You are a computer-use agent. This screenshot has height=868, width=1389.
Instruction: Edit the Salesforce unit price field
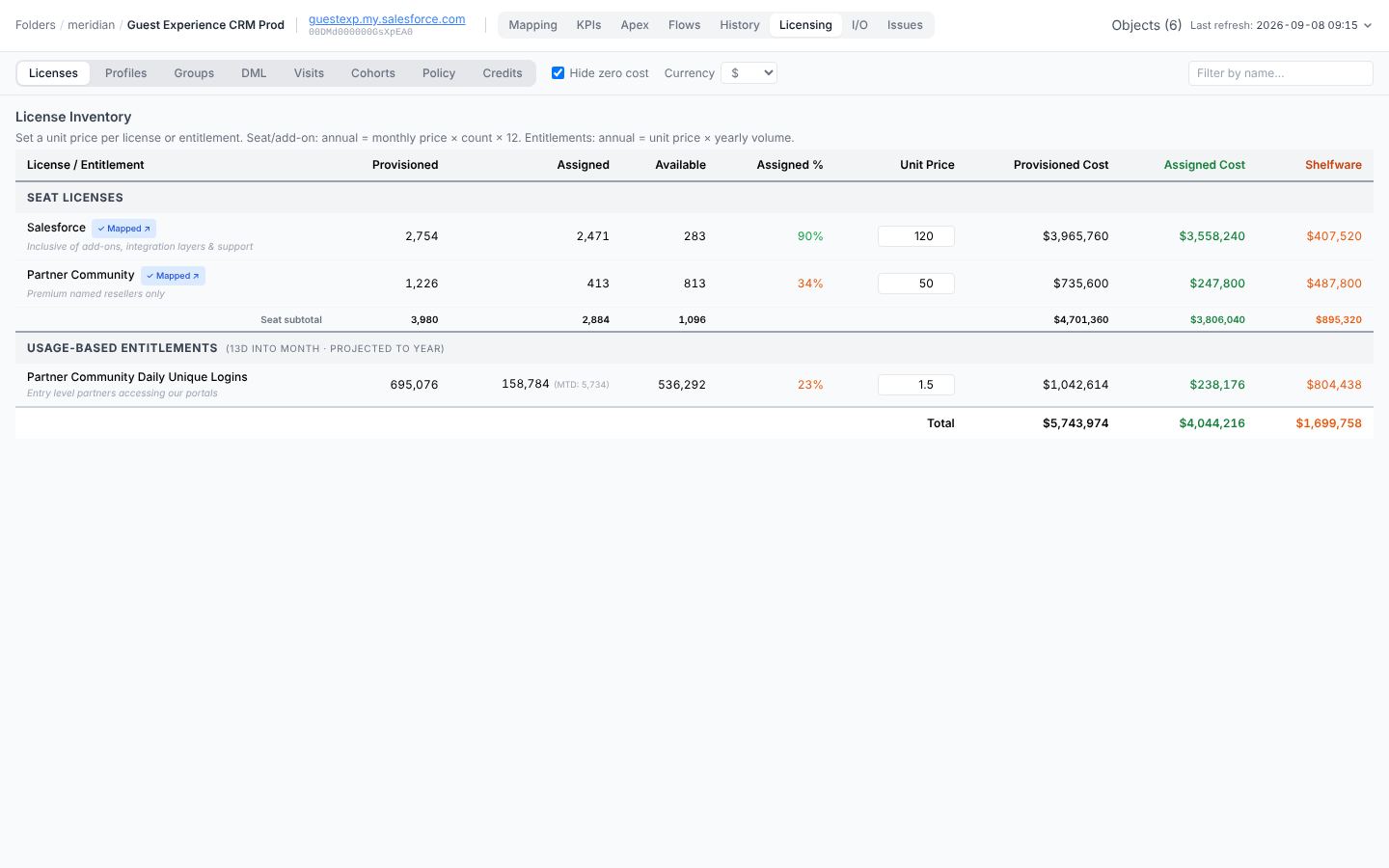click(x=916, y=236)
